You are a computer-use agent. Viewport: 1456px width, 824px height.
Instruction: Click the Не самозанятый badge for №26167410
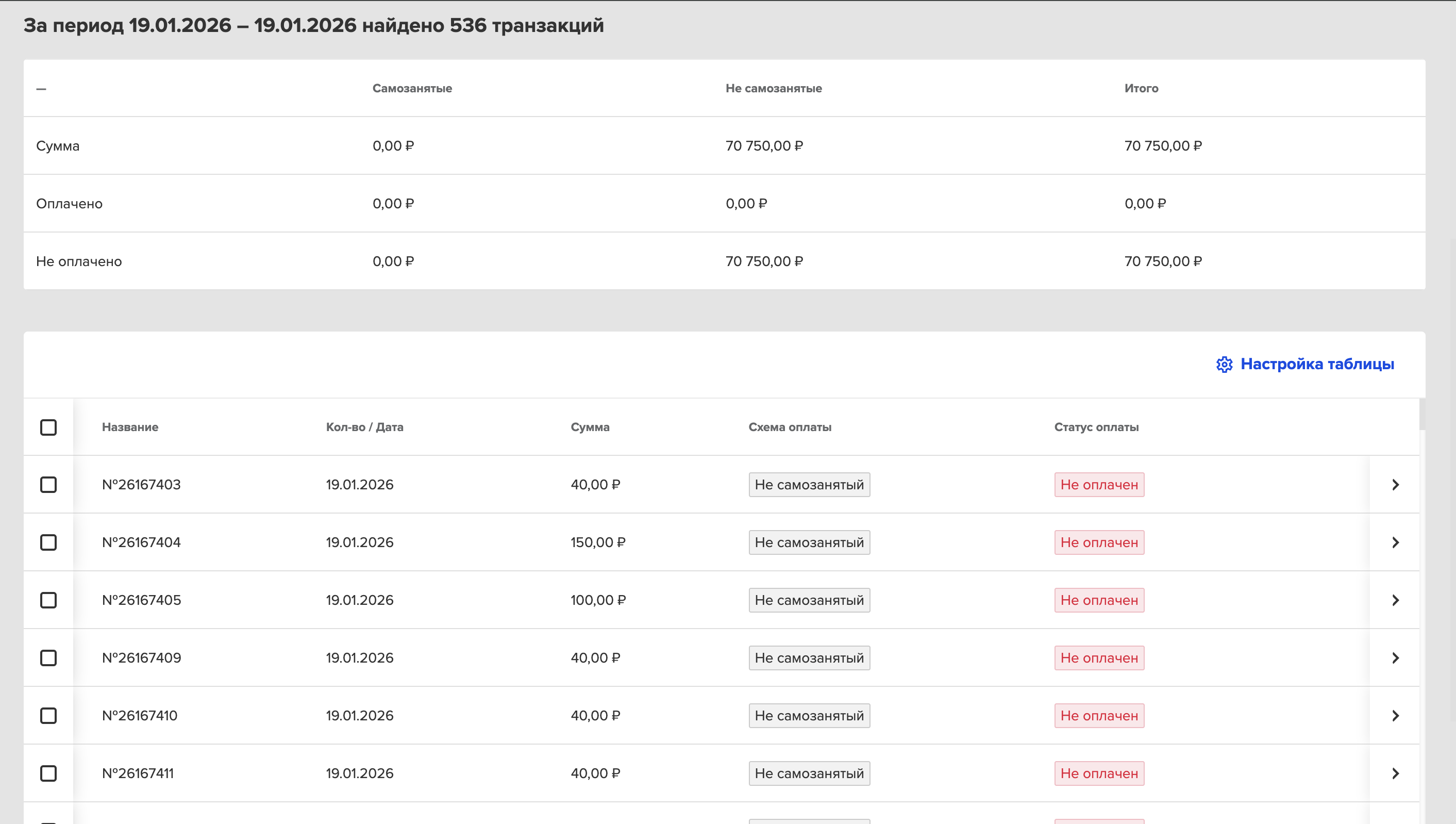[809, 716]
